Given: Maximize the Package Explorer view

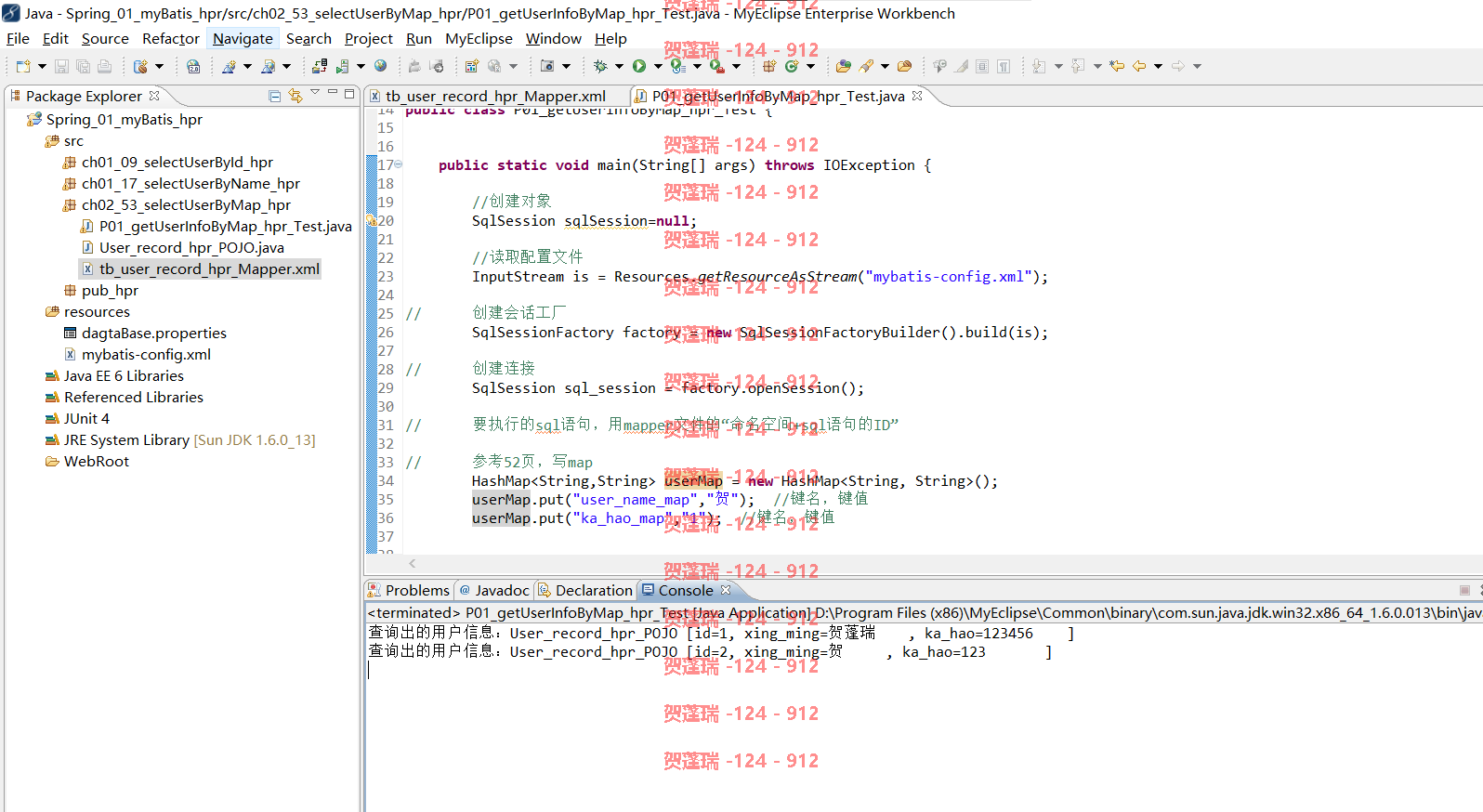Looking at the screenshot, I should point(349,94).
